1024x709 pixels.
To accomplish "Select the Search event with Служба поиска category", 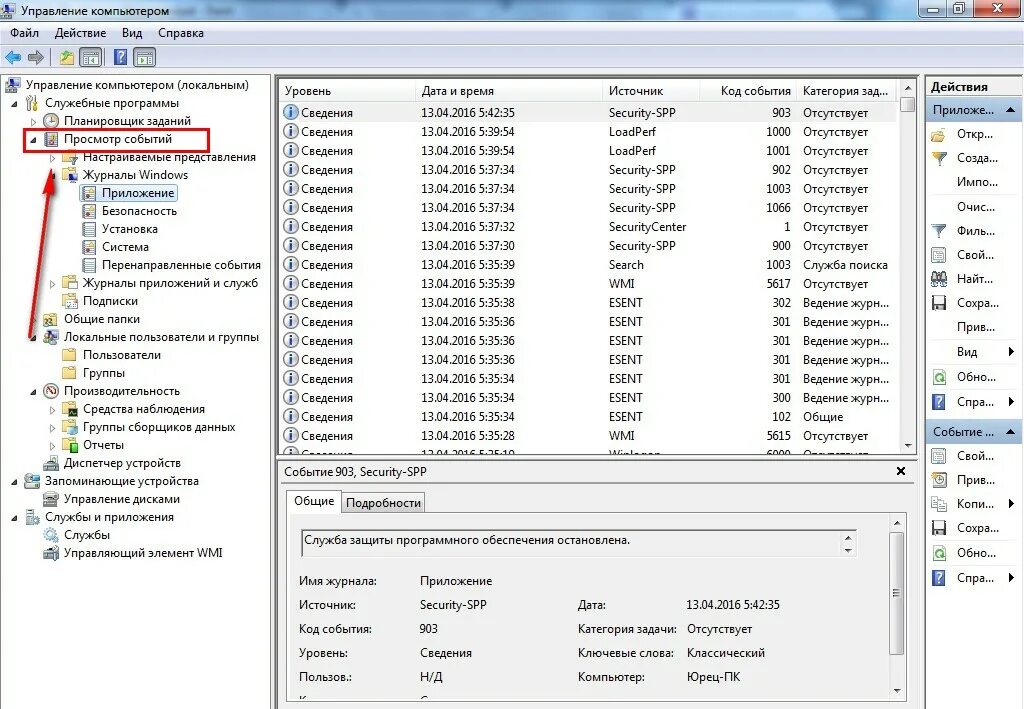I will [588, 265].
